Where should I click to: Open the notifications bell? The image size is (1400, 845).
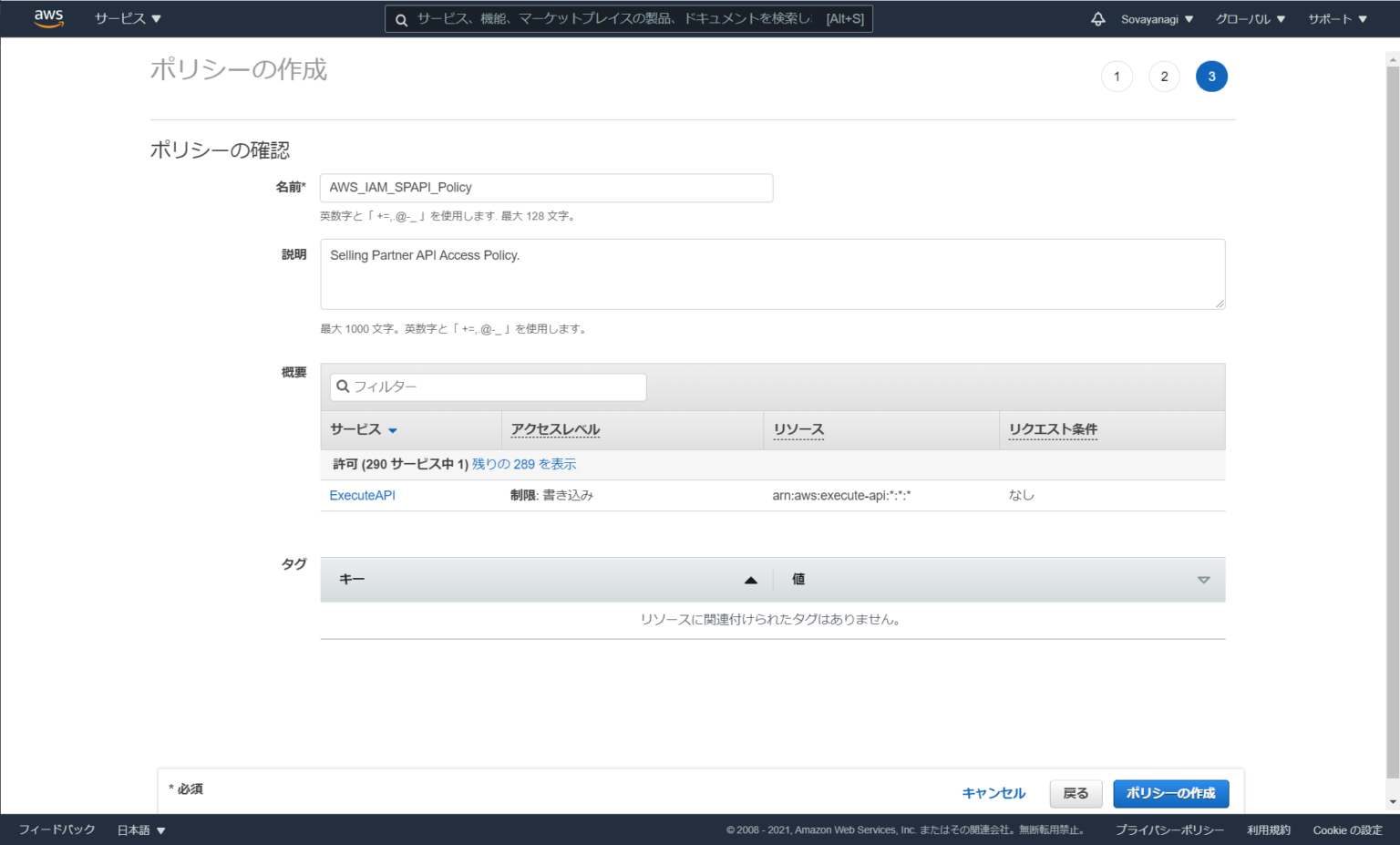point(1097,18)
